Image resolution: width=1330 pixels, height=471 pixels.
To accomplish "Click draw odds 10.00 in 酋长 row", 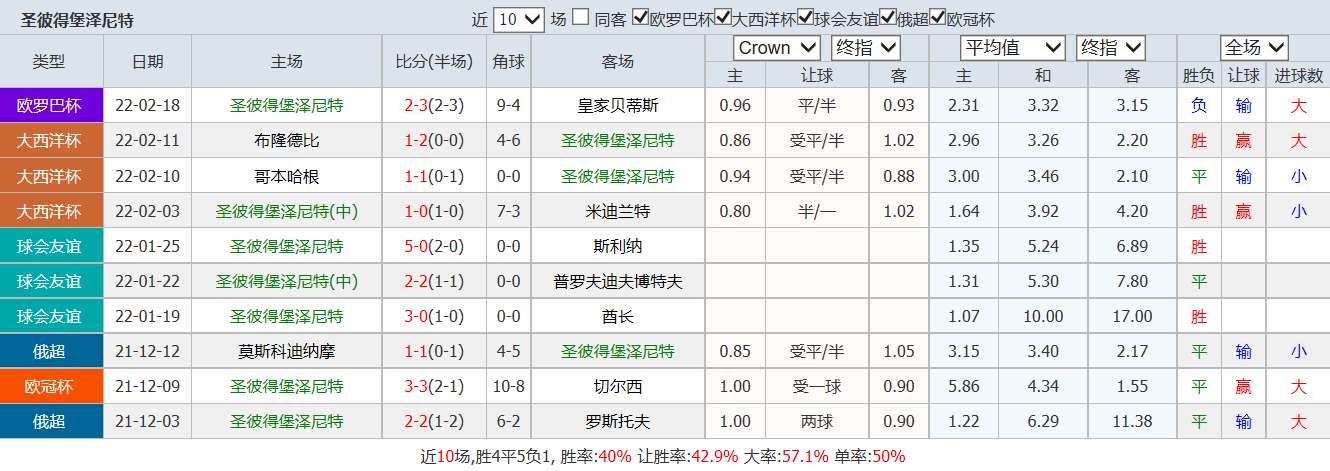I will click(1043, 316).
